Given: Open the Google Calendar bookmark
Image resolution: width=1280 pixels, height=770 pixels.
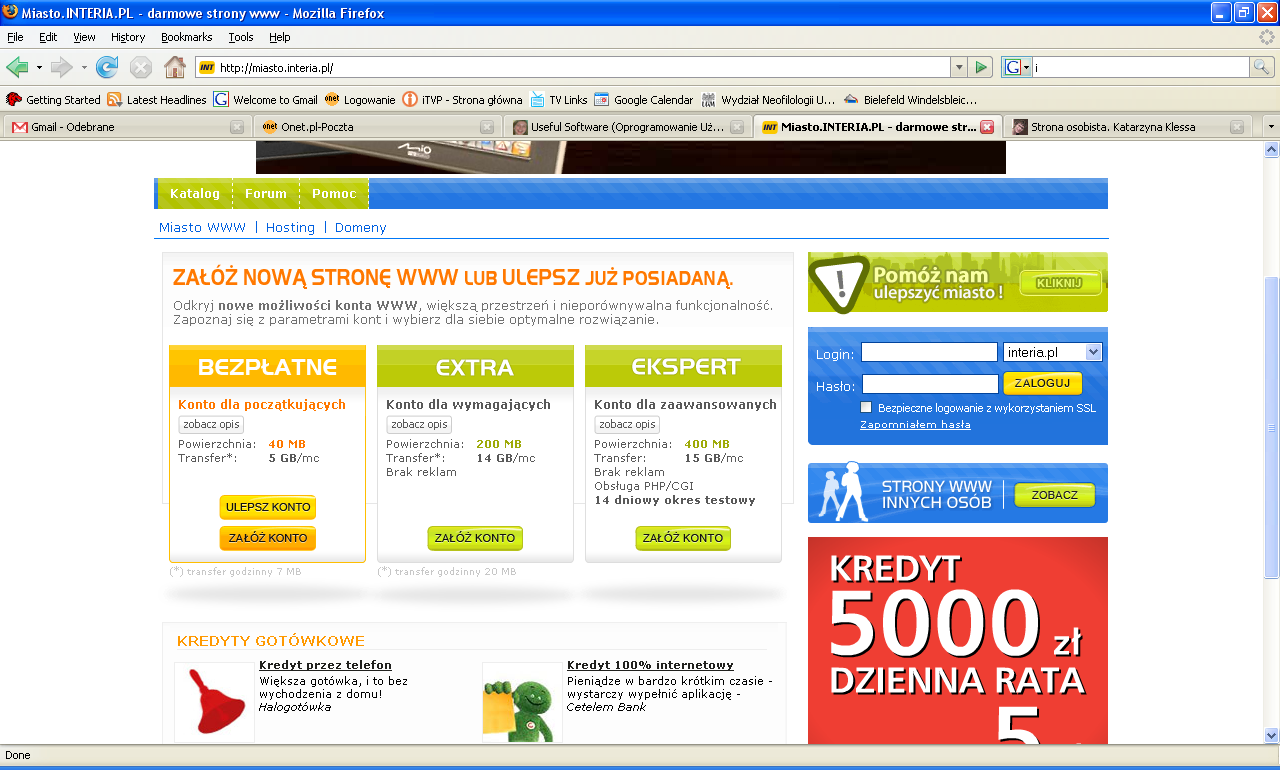Looking at the screenshot, I should pos(643,100).
